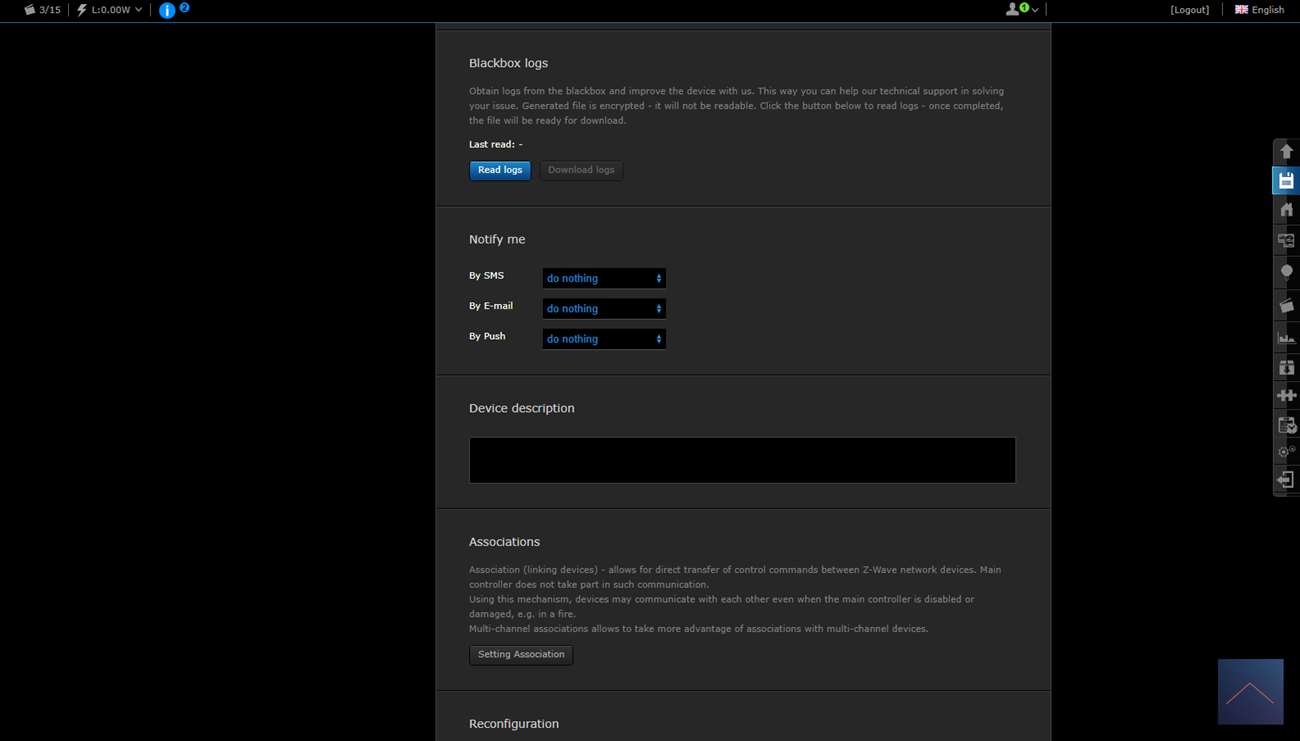Viewport: 1300px width, 741px height.
Task: Expand the power consumption L:0.00W menu
Action: [x=110, y=10]
